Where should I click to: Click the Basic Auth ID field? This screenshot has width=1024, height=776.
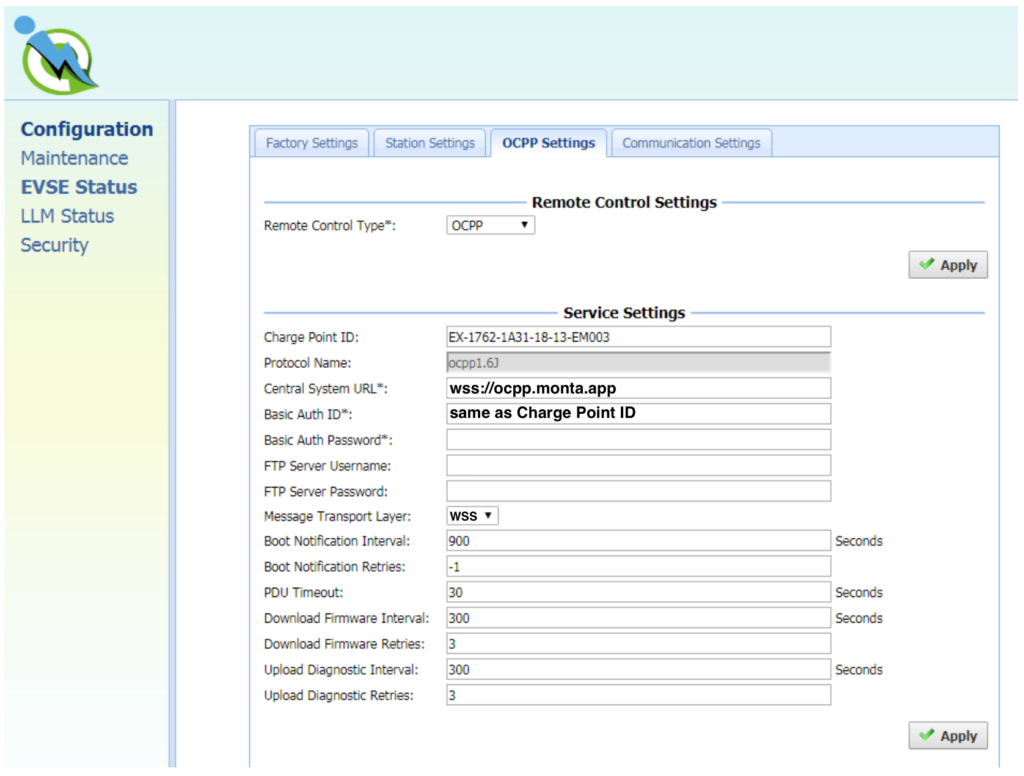coord(639,414)
